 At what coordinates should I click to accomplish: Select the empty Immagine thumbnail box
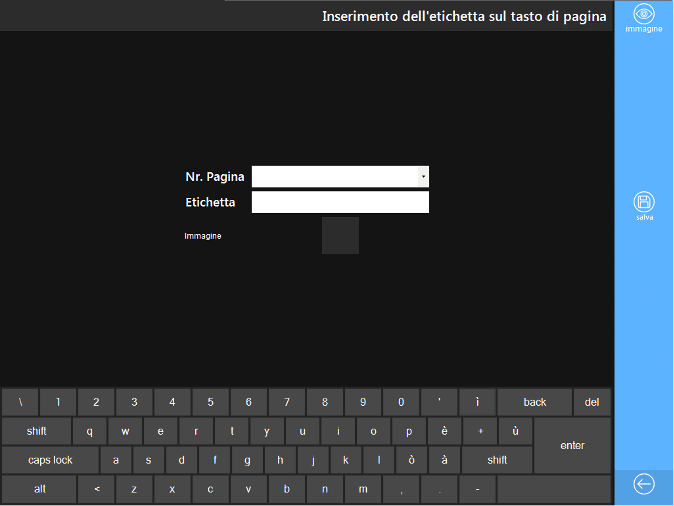[x=340, y=235]
